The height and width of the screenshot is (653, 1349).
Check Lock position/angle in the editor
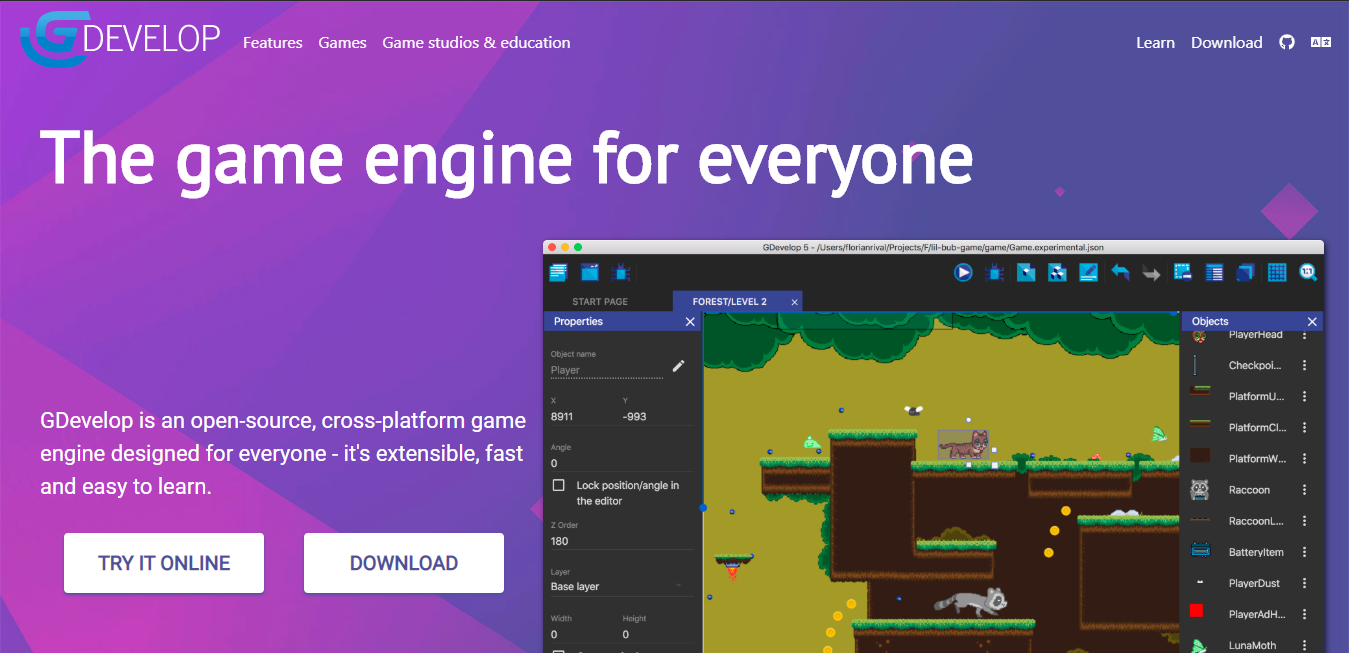pos(559,485)
